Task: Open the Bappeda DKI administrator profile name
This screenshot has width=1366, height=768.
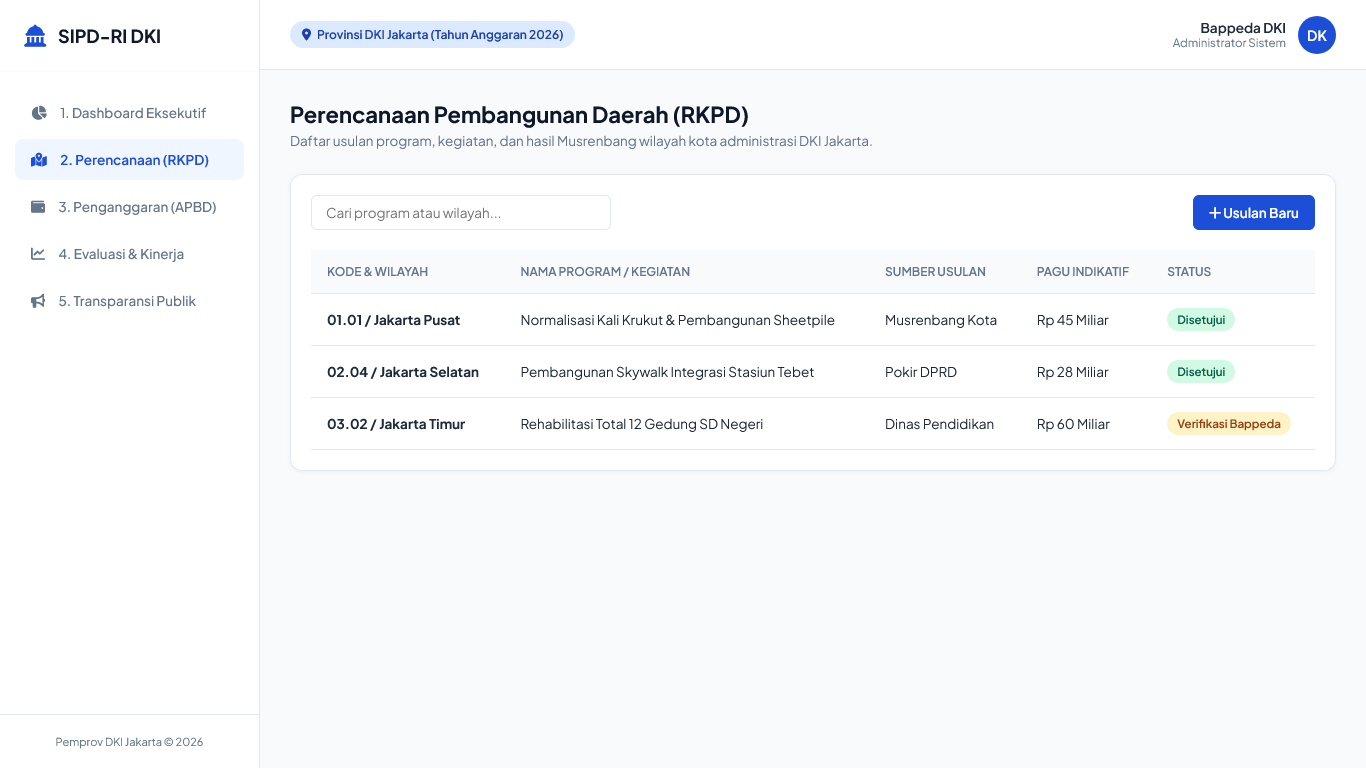Action: pyautogui.click(x=1243, y=28)
